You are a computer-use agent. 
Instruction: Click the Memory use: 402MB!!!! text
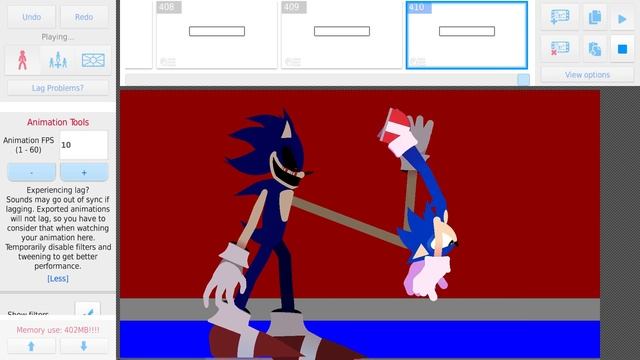[x=58, y=330]
